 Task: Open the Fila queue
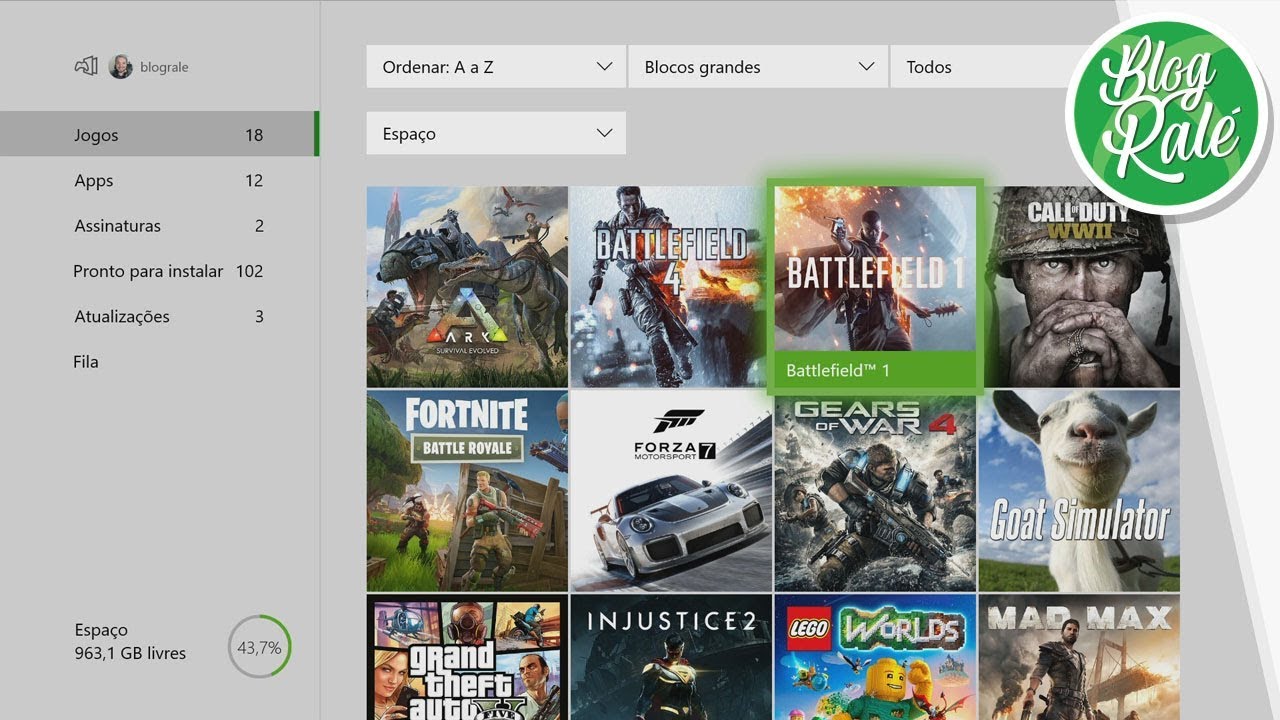[x=160, y=361]
